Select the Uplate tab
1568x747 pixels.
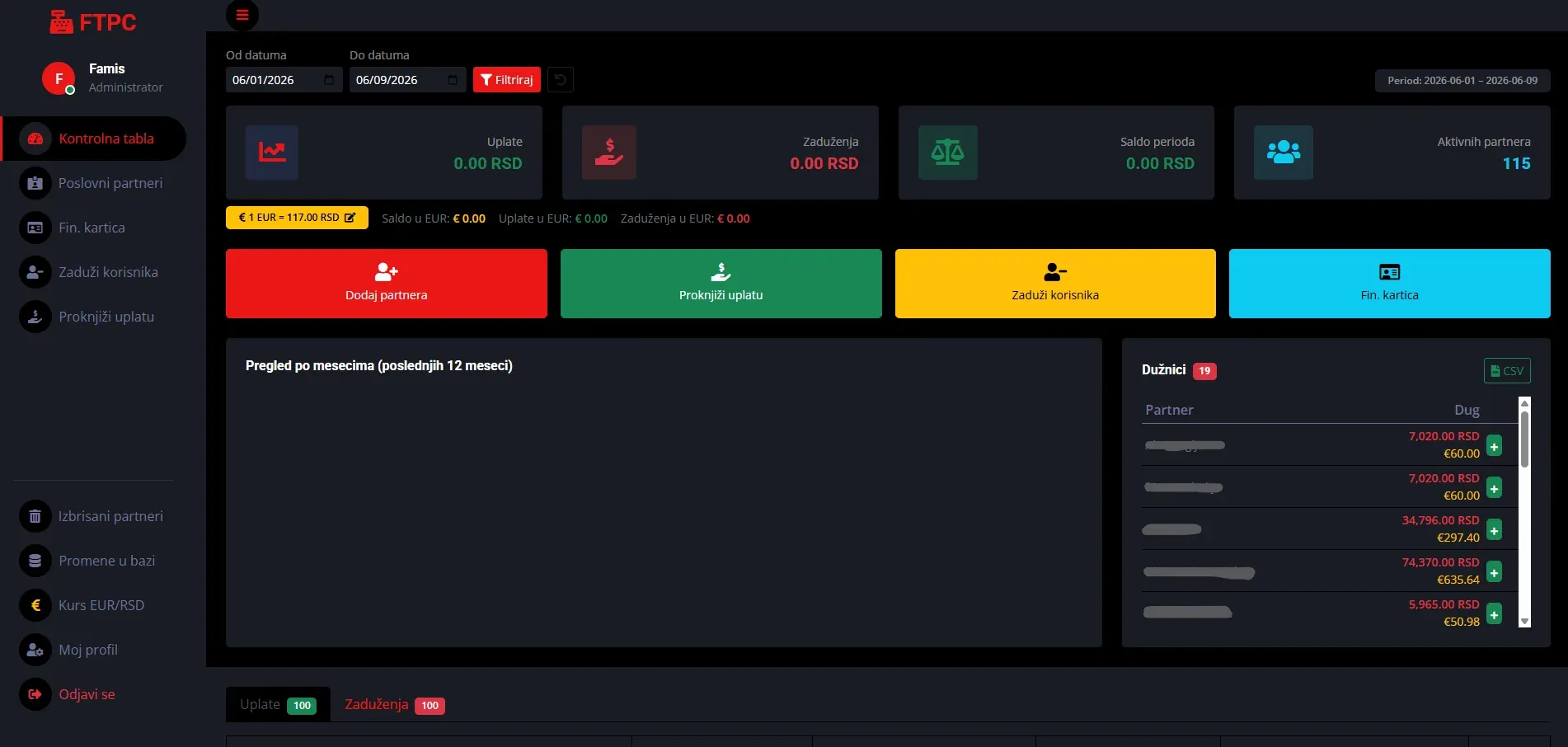(x=278, y=705)
